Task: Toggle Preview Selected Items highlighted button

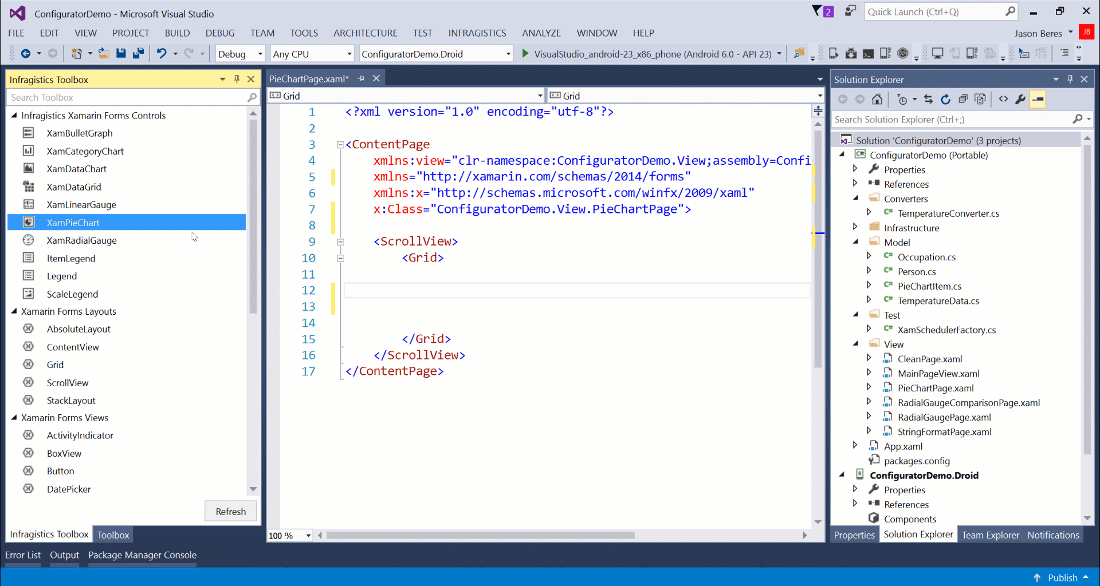Action: 1038,100
